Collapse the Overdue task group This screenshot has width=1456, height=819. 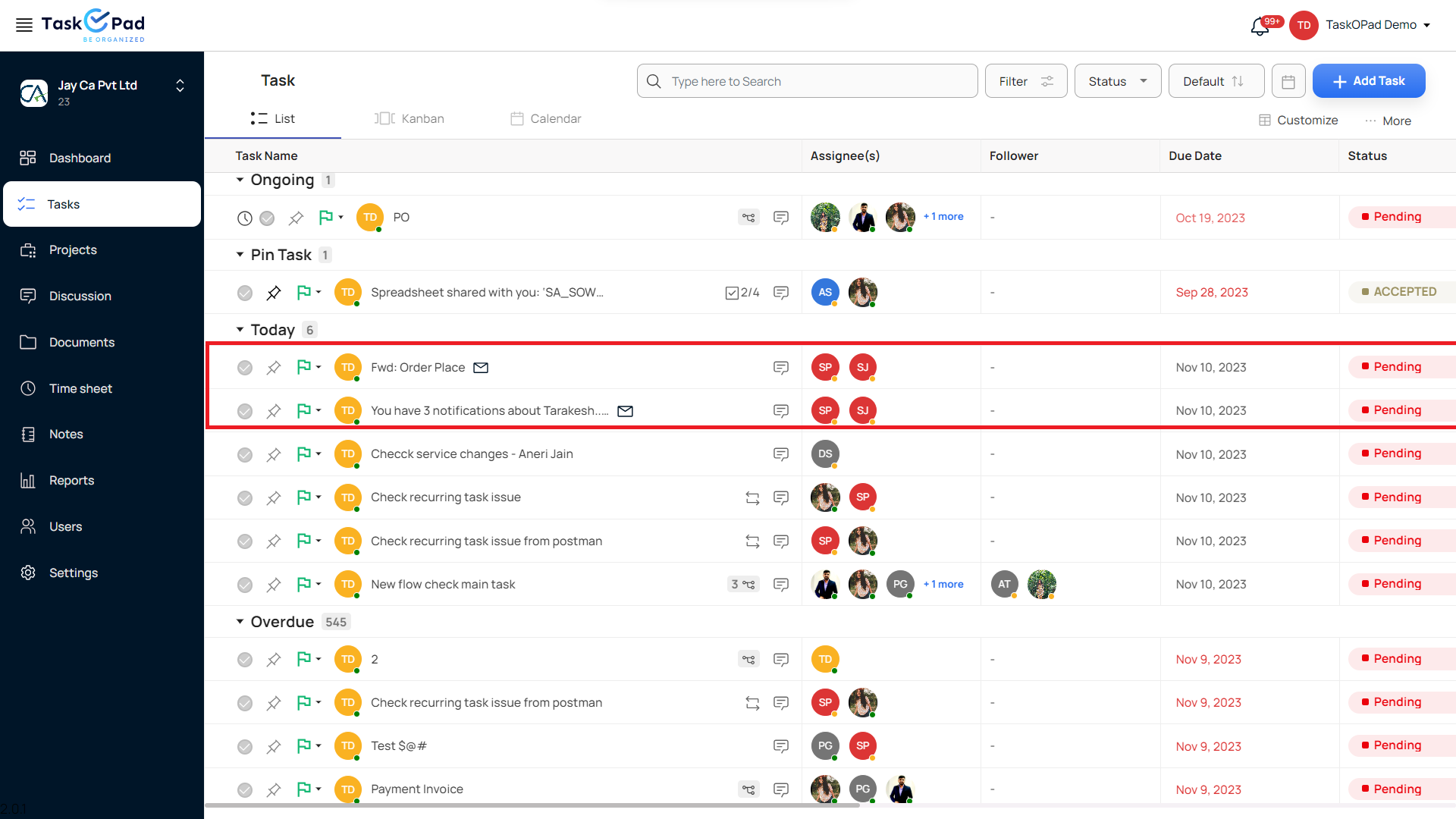pyautogui.click(x=240, y=622)
